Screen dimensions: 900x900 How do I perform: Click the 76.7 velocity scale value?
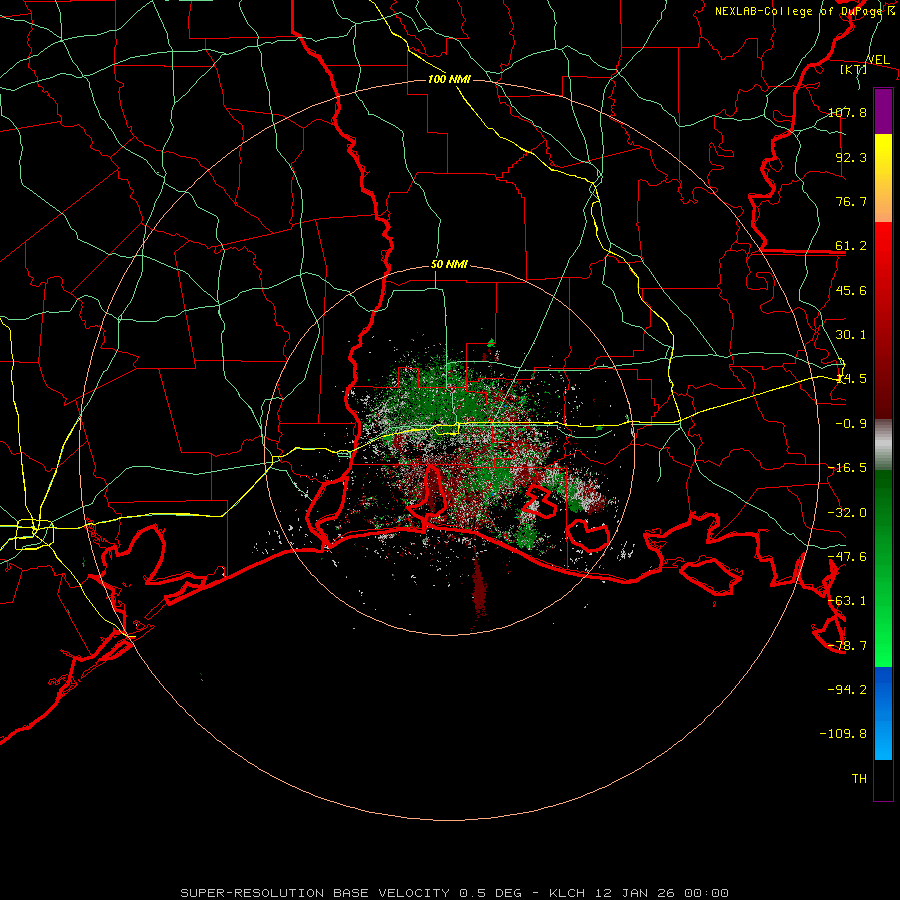click(851, 201)
